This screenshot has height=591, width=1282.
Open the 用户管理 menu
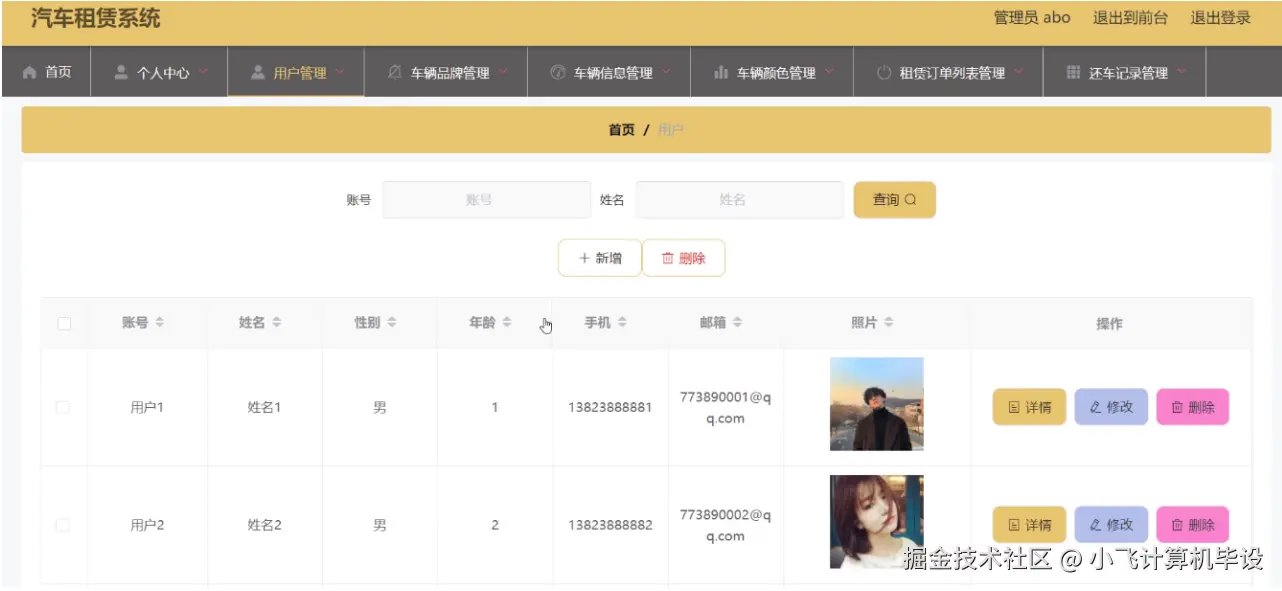tap(296, 72)
